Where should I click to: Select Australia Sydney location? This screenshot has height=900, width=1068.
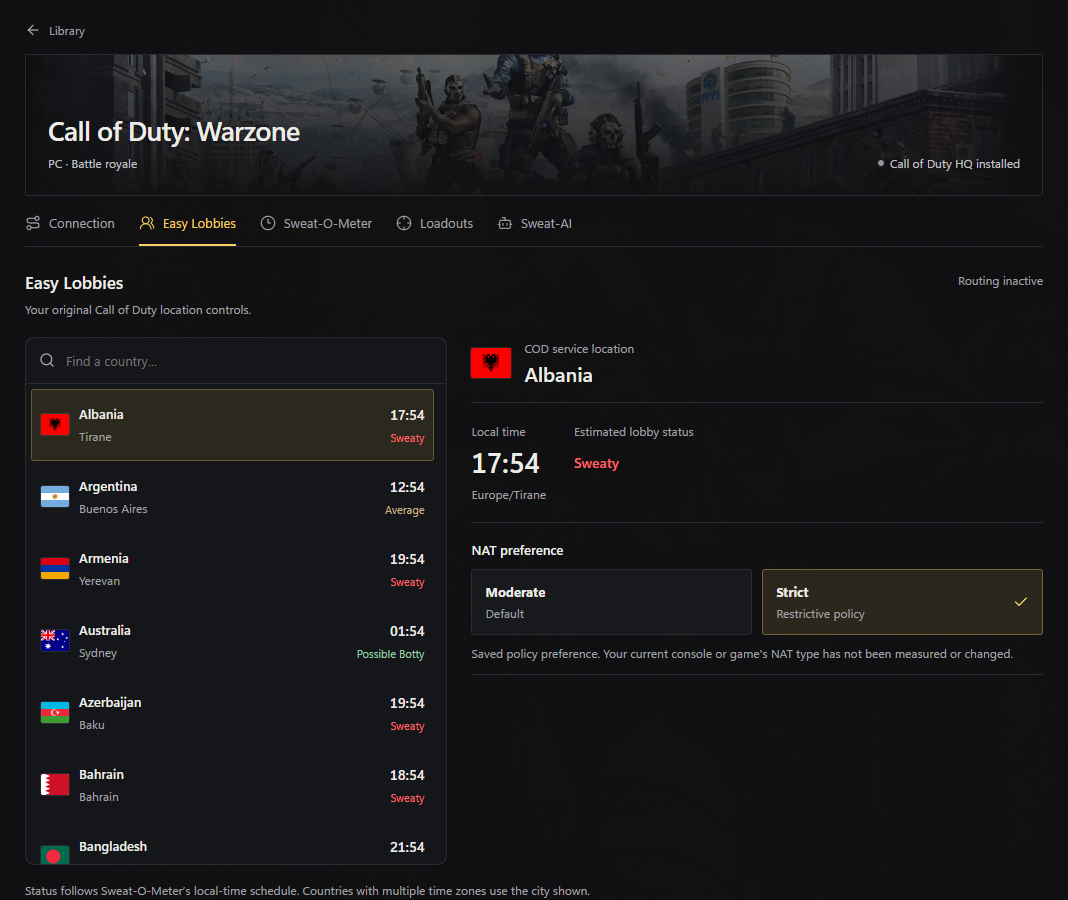tap(232, 641)
